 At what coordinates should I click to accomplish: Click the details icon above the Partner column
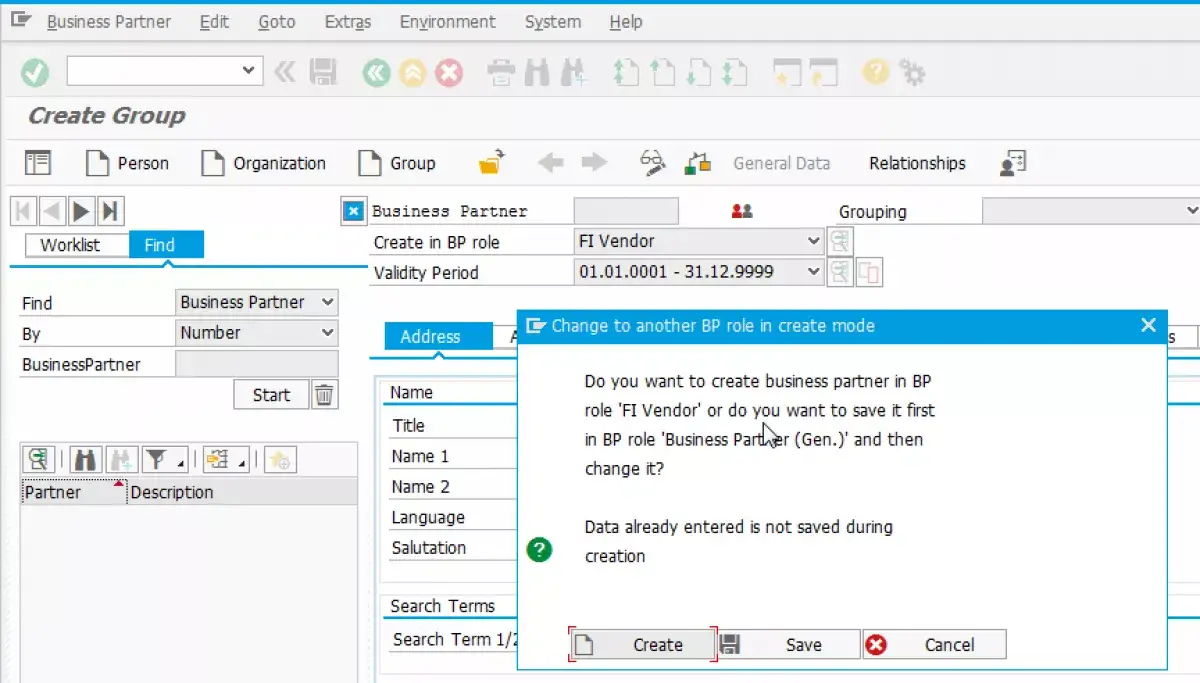pos(38,459)
